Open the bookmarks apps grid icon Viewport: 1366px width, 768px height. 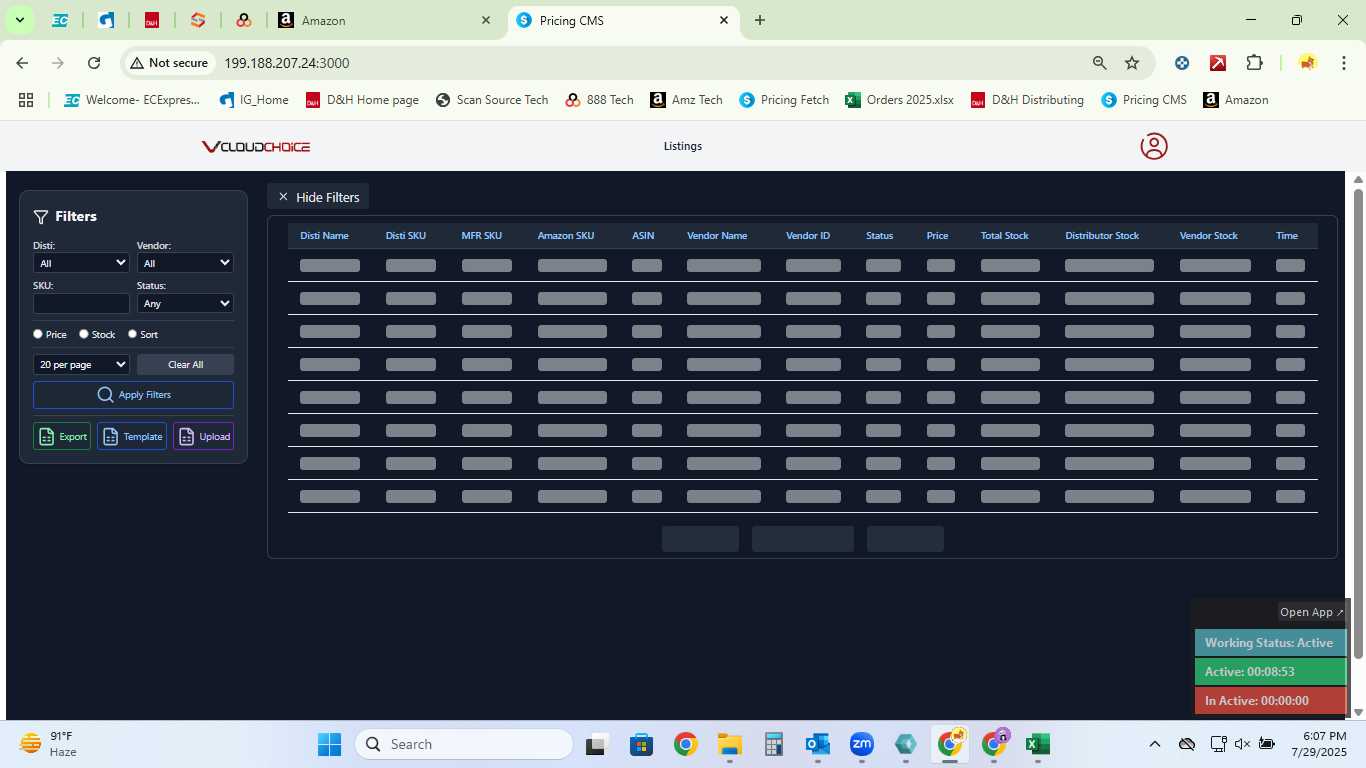point(26,100)
